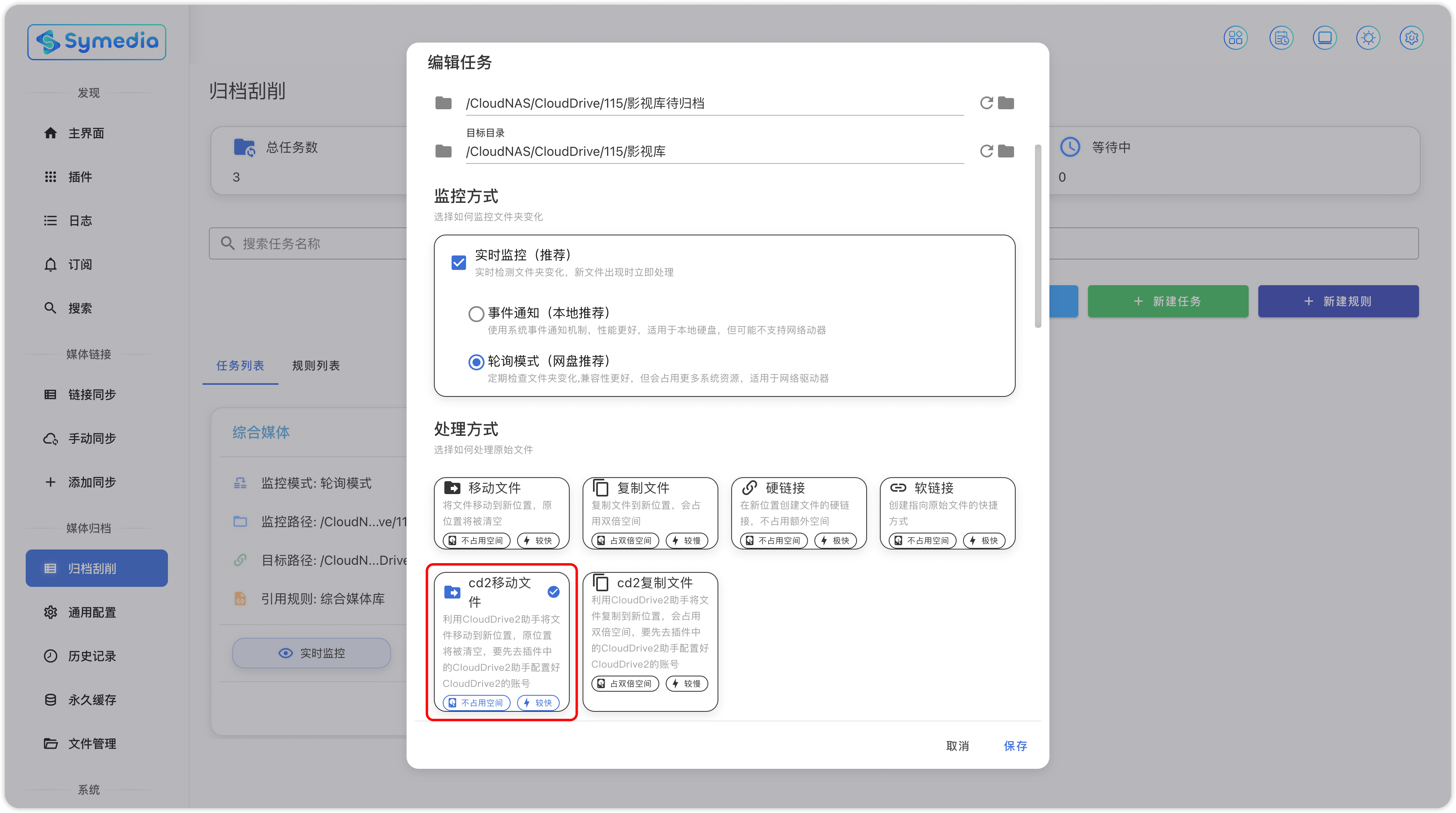
Task: Open history records in sidebar
Action: [92, 656]
